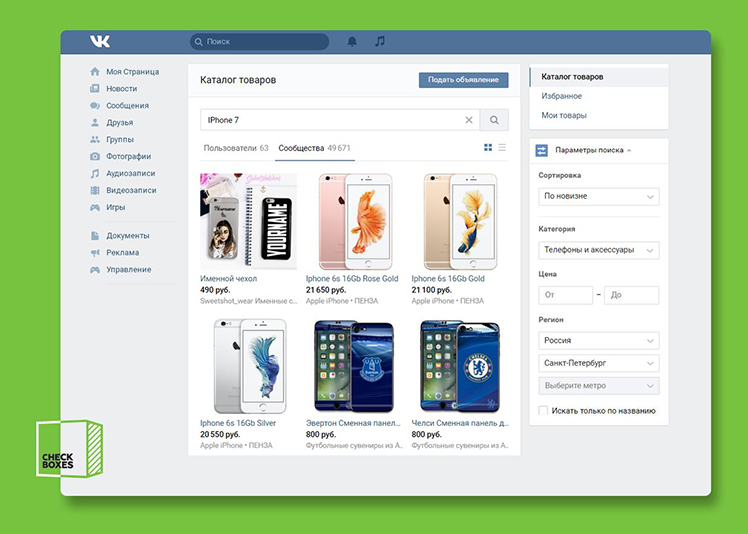Collapse the Параметры поиска section
This screenshot has height=534, width=748.
click(x=593, y=150)
